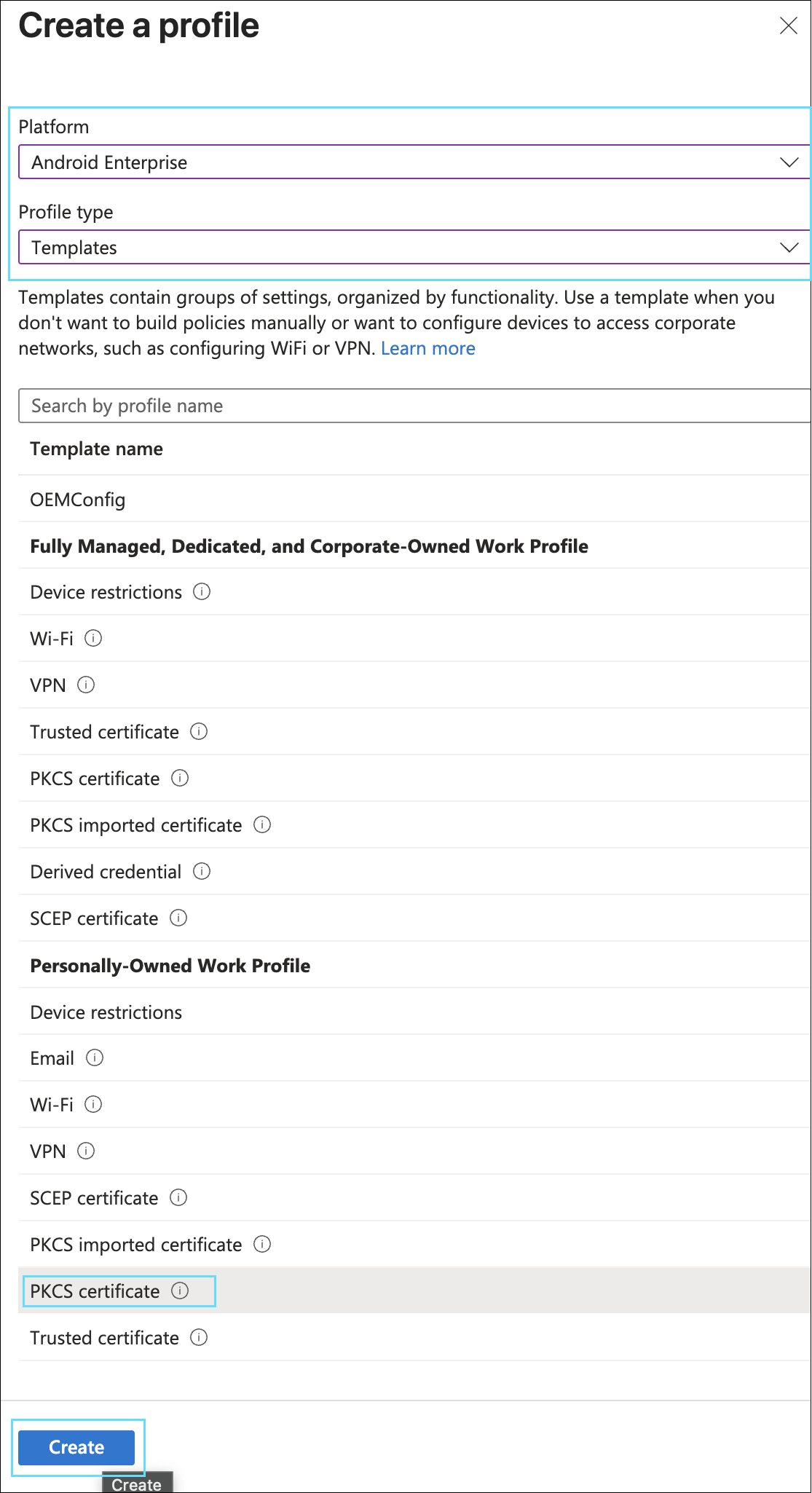
Task: Click info icon next to Email
Action: (95, 1057)
